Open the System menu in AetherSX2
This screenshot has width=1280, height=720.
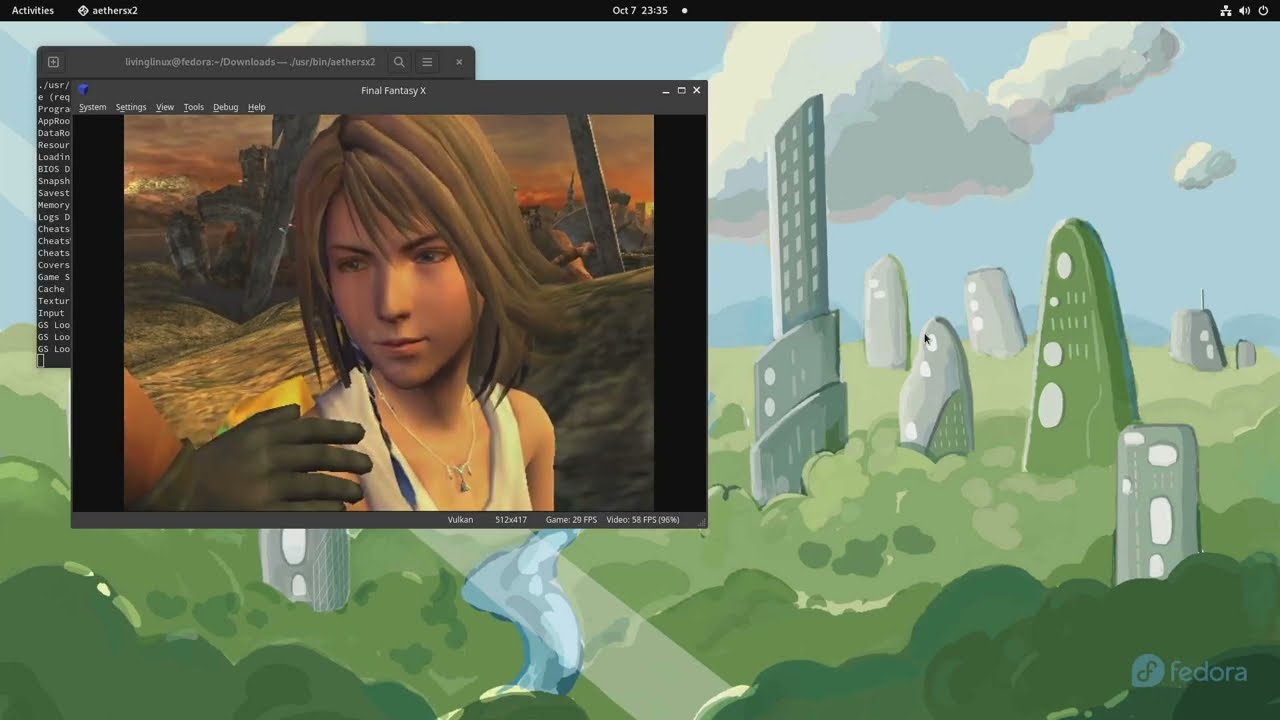(x=92, y=107)
